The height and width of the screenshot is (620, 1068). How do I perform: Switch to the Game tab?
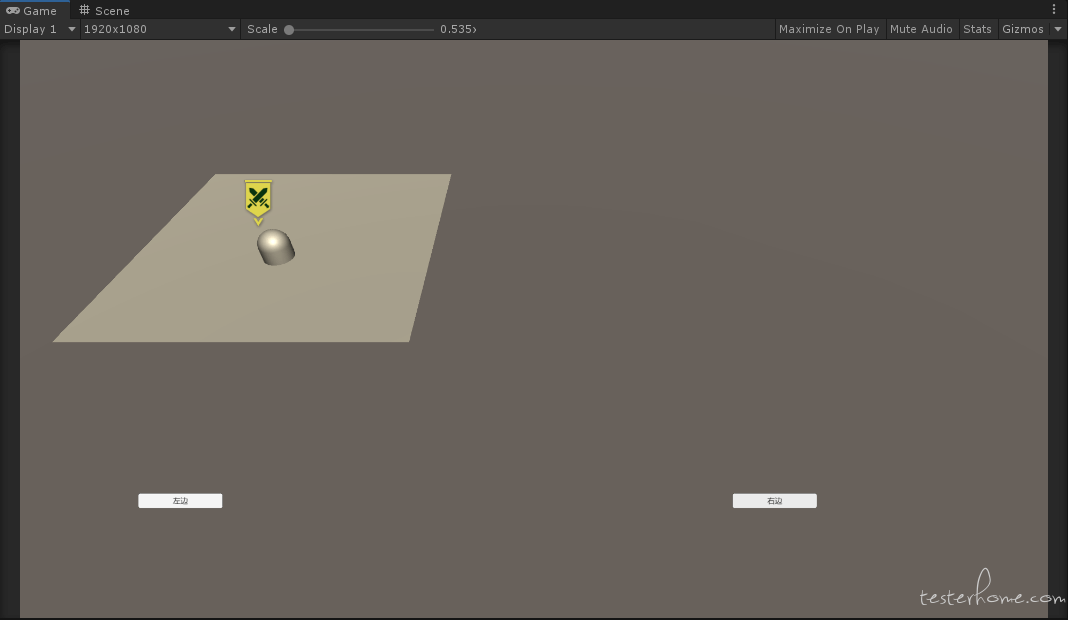(34, 10)
